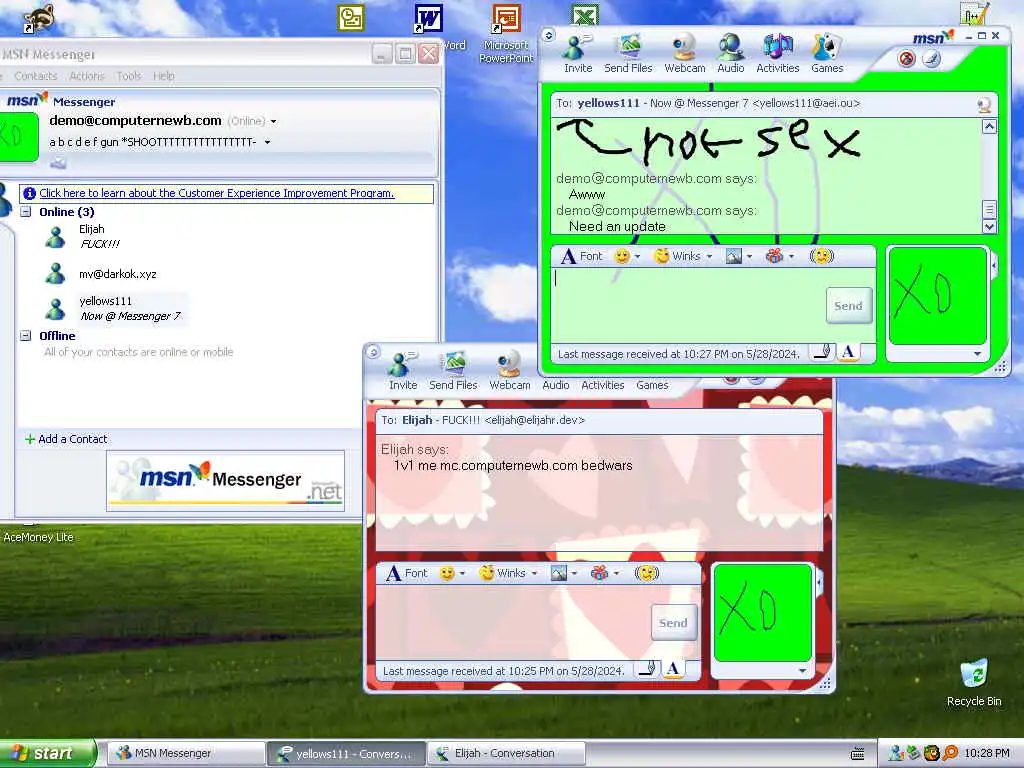The width and height of the screenshot is (1024, 768).
Task: Click Send button in Elijah conversation
Action: [673, 623]
